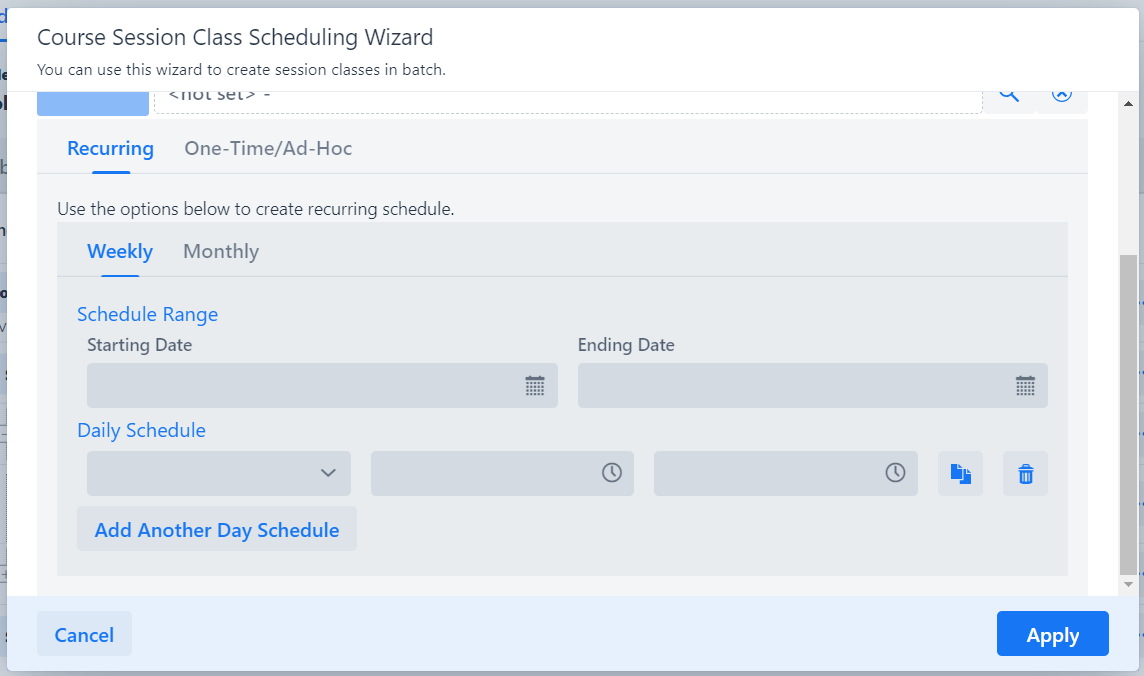Duplicate the daily schedule row with the copy icon
The width and height of the screenshot is (1144, 676).
coord(960,474)
